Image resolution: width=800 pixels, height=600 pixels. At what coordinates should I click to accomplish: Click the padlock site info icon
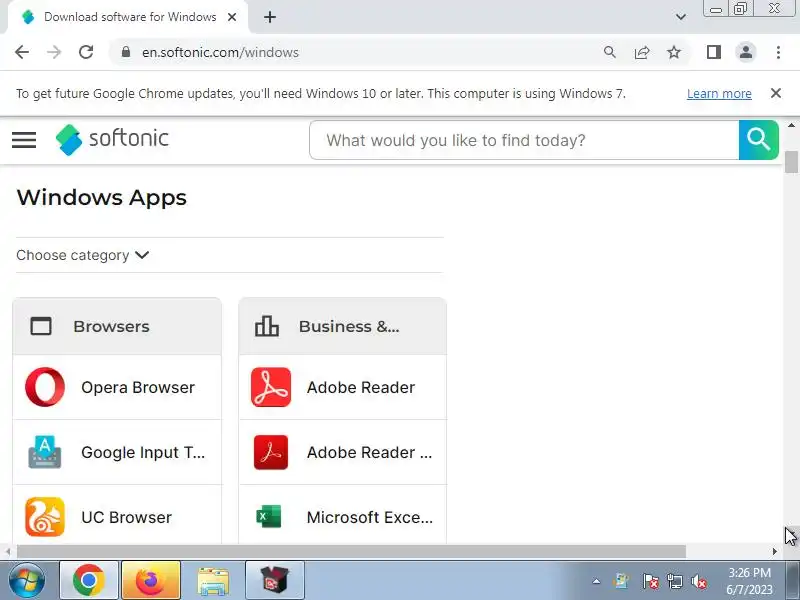tap(126, 52)
